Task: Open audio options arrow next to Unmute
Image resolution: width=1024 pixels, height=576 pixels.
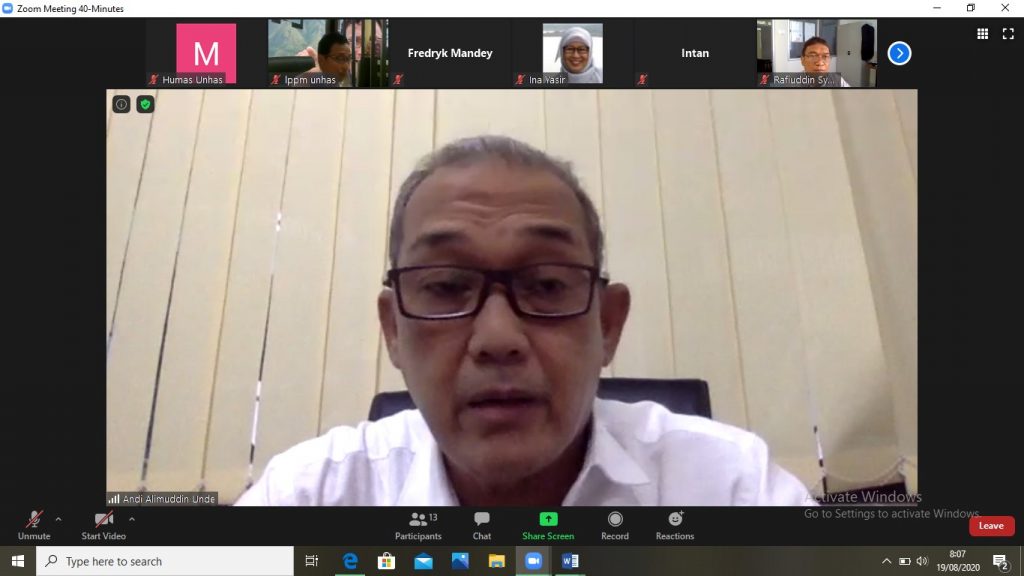Action: (x=56, y=520)
